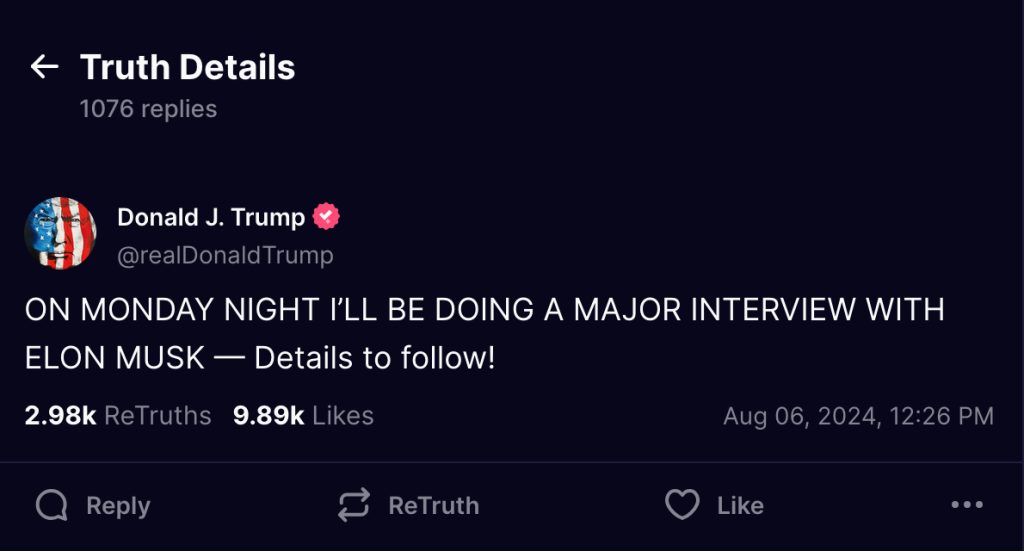This screenshot has height=551, width=1024.
Task: Click the speech bubble Reply icon
Action: [52, 505]
